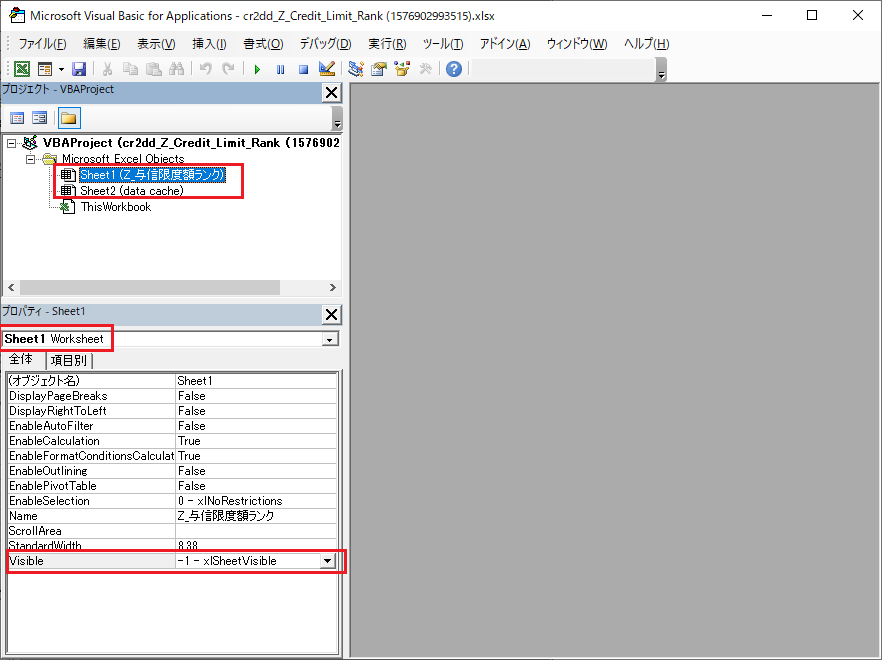Select Sheet2 (data cache) in the tree
882x660 pixels.
pos(132,191)
